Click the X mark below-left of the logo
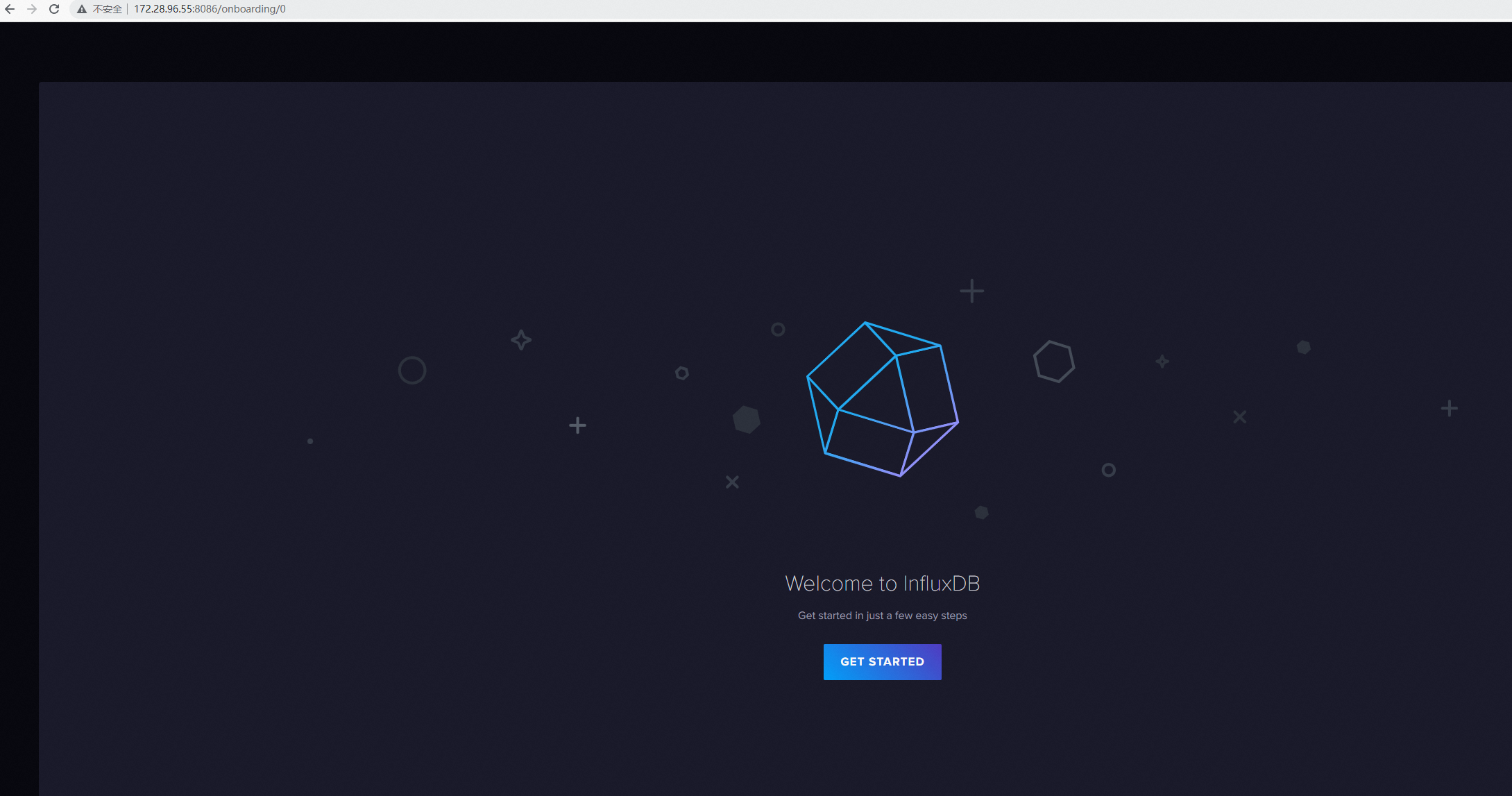The height and width of the screenshot is (796, 1512). [x=732, y=482]
